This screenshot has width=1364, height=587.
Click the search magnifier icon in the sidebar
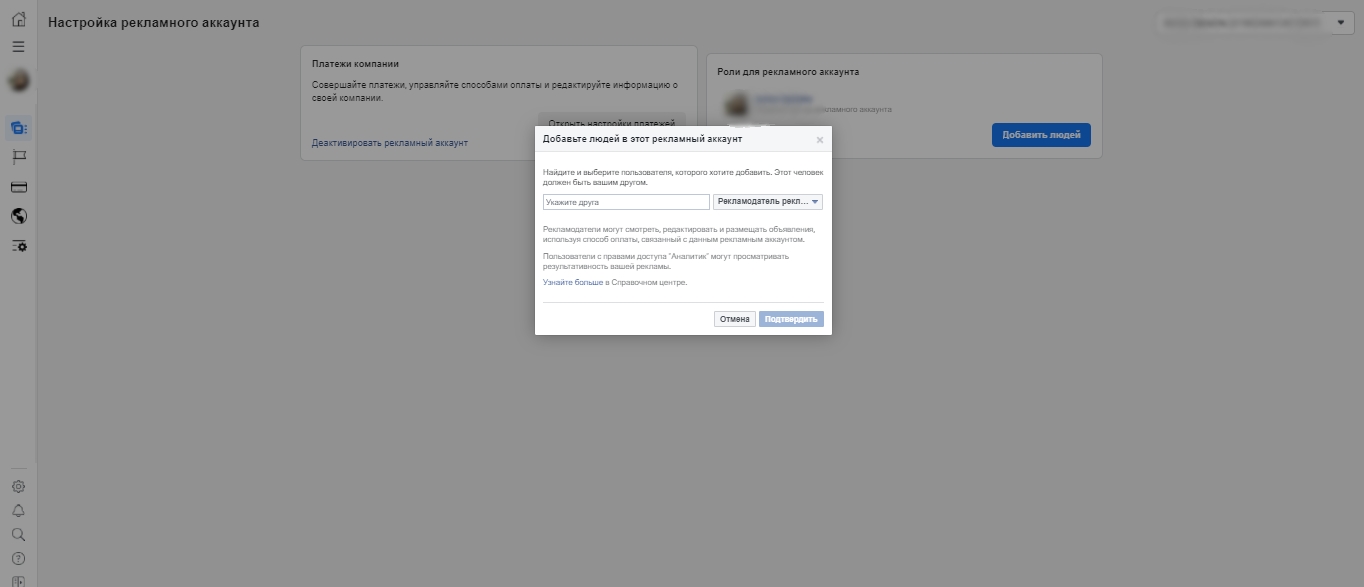click(18, 535)
